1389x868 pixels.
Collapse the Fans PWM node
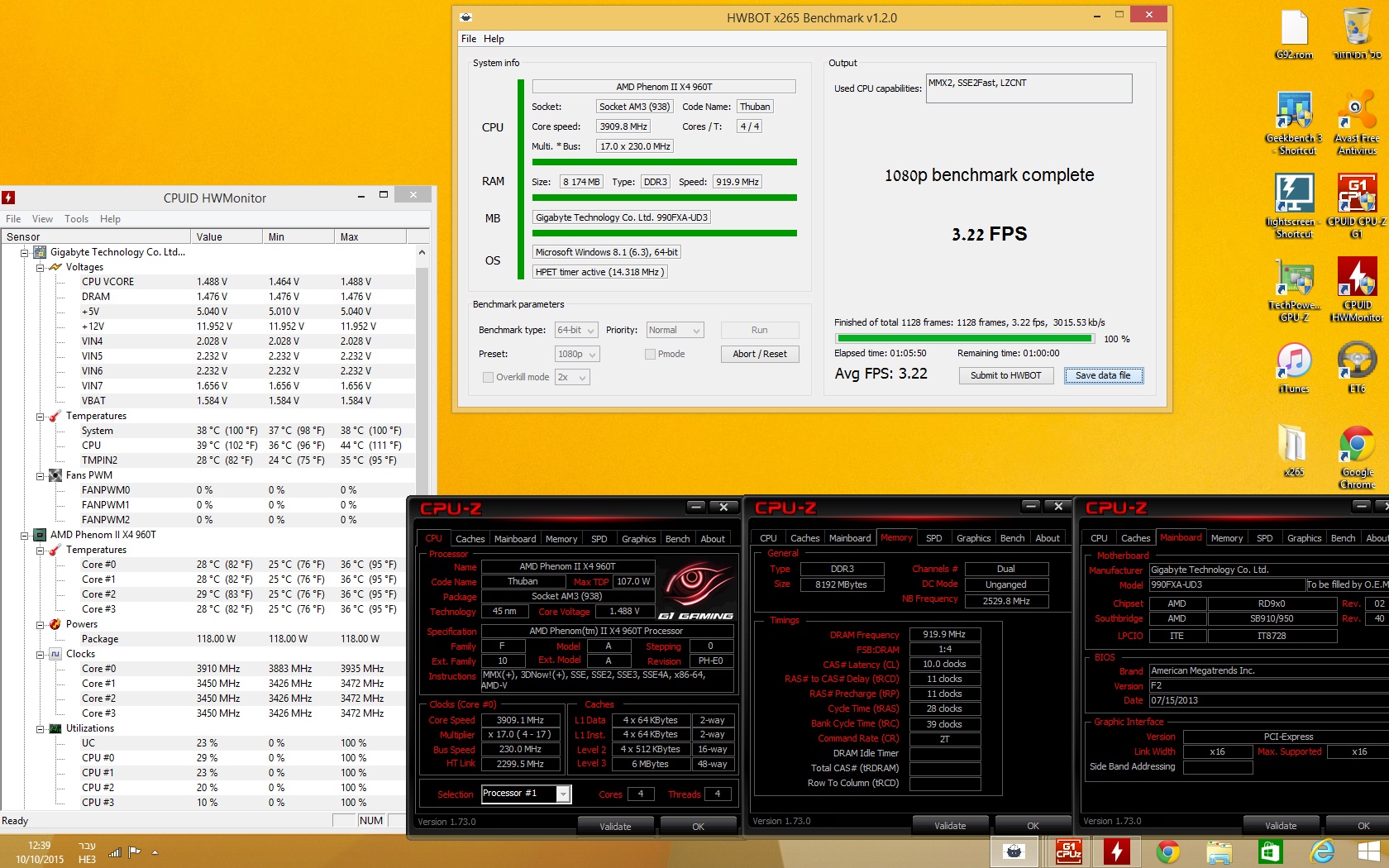pyautogui.click(x=40, y=475)
